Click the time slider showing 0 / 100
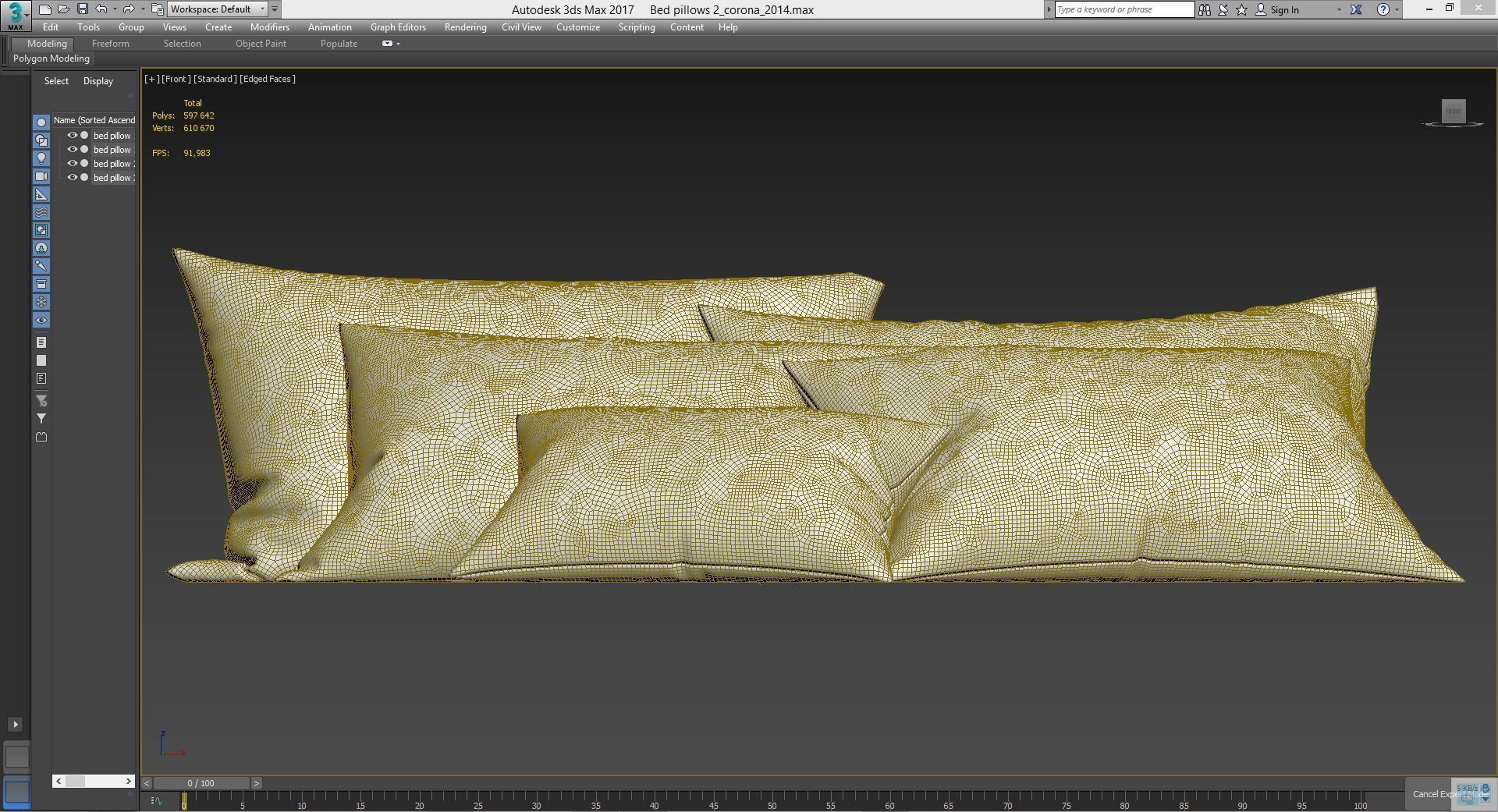1498x812 pixels. point(201,783)
